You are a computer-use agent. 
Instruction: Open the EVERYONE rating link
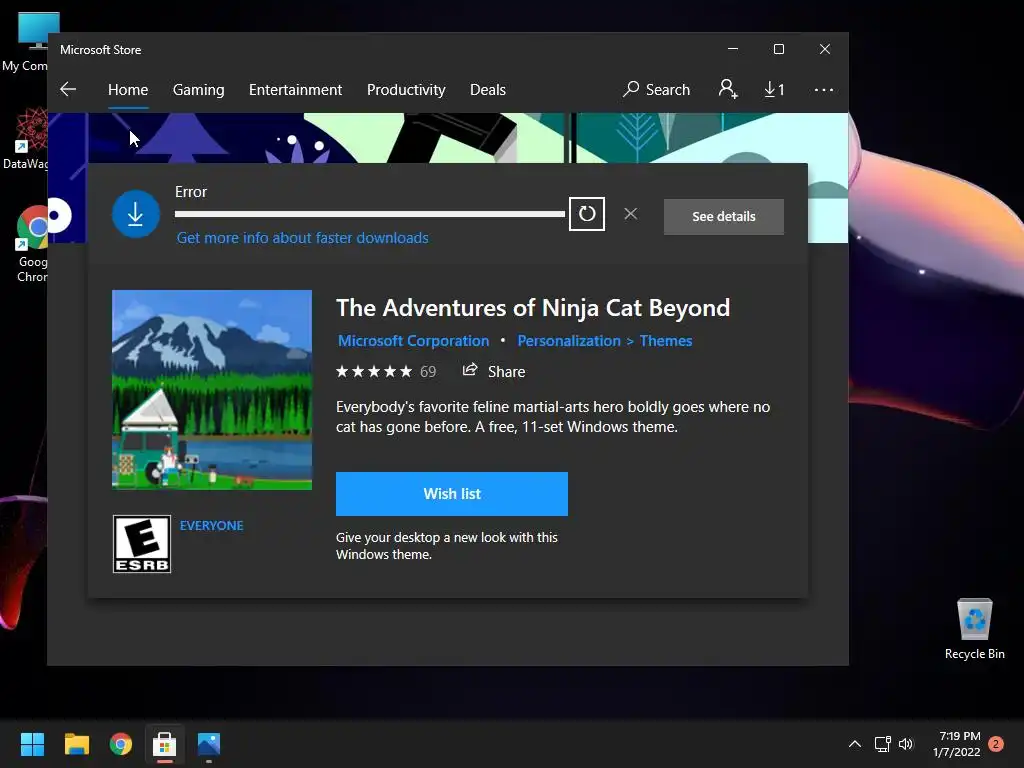coord(212,526)
